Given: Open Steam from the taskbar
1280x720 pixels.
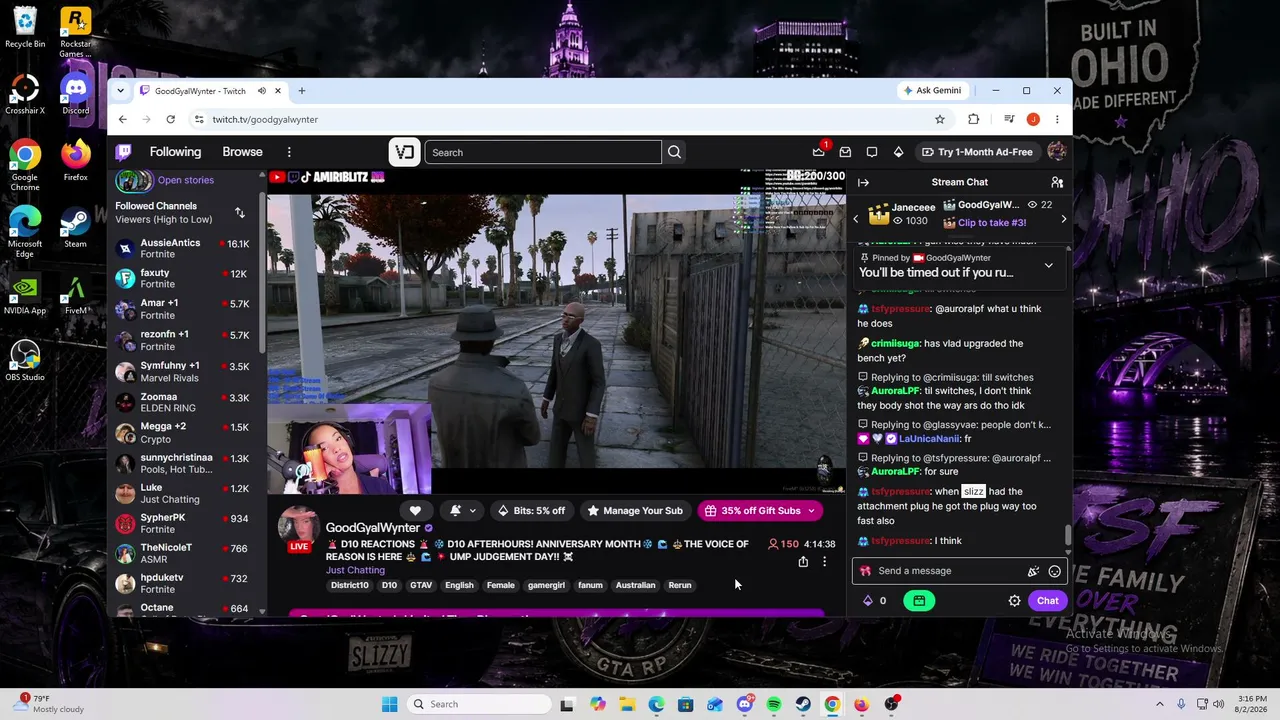Looking at the screenshot, I should click(803, 704).
